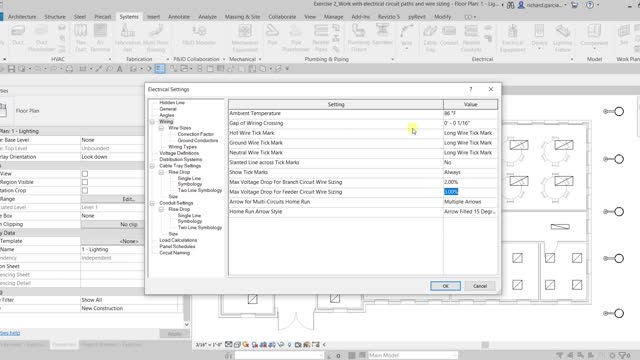The height and width of the screenshot is (360, 640).
Task: Select Load Calculations in the tree
Action: click(178, 240)
